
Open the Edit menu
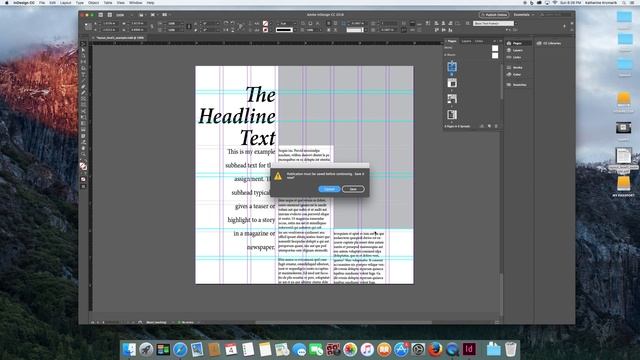53,2
